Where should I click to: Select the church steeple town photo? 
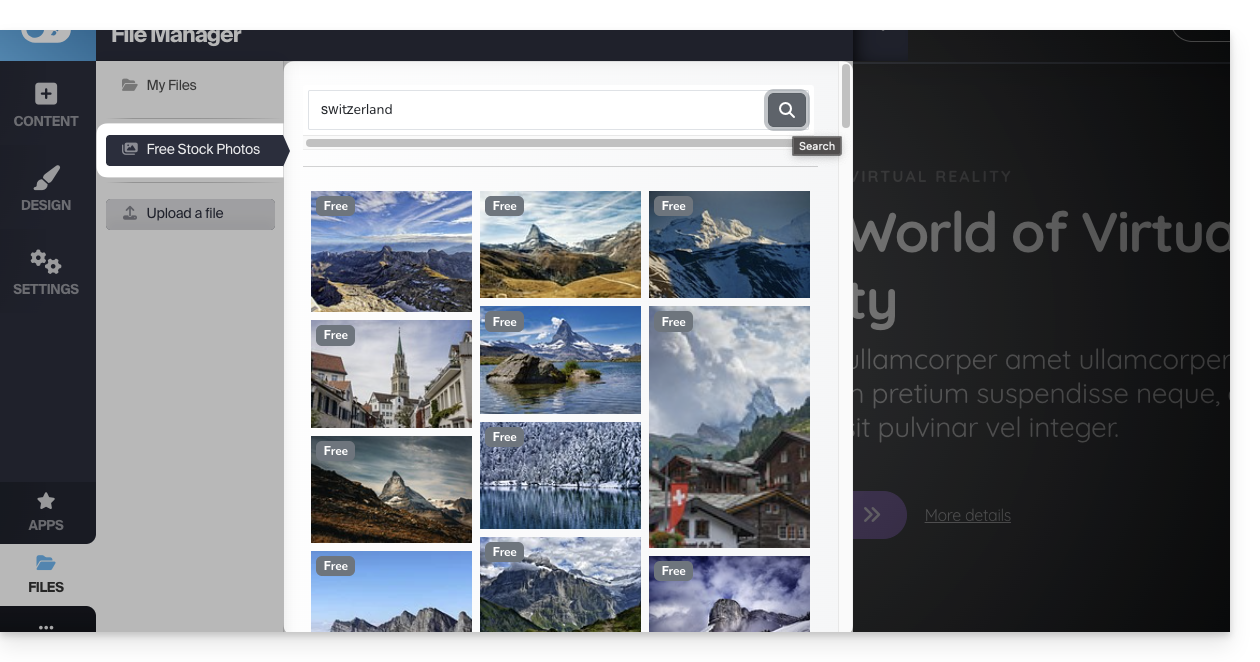(x=391, y=374)
